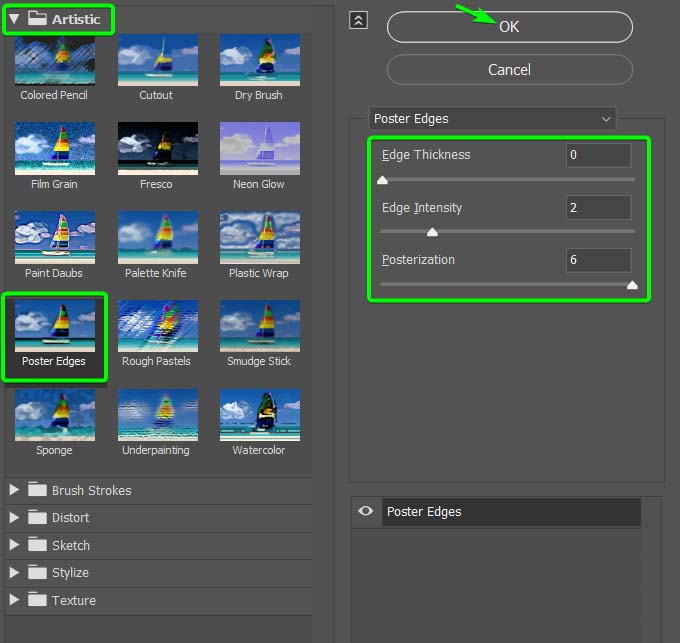The height and width of the screenshot is (643, 680).
Task: Click the Edge Thickness slider handle
Action: (382, 180)
